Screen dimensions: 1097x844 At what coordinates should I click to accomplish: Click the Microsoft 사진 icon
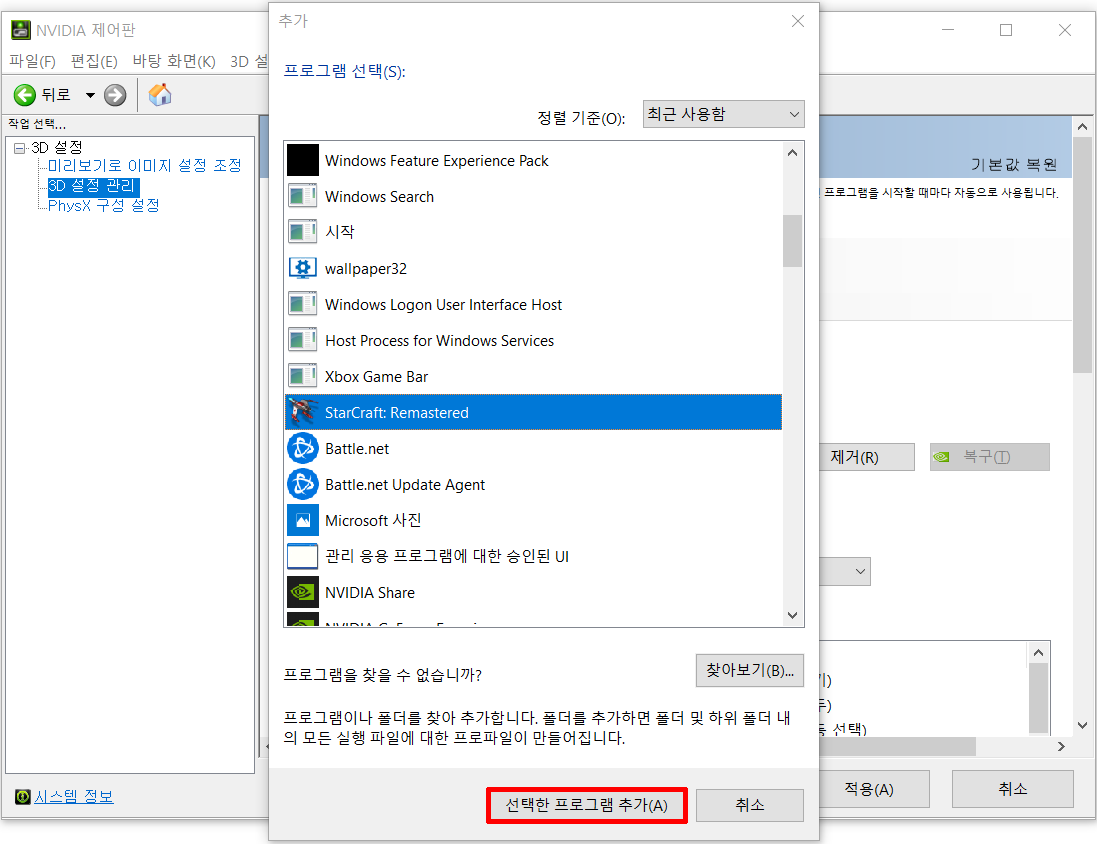coord(303,520)
